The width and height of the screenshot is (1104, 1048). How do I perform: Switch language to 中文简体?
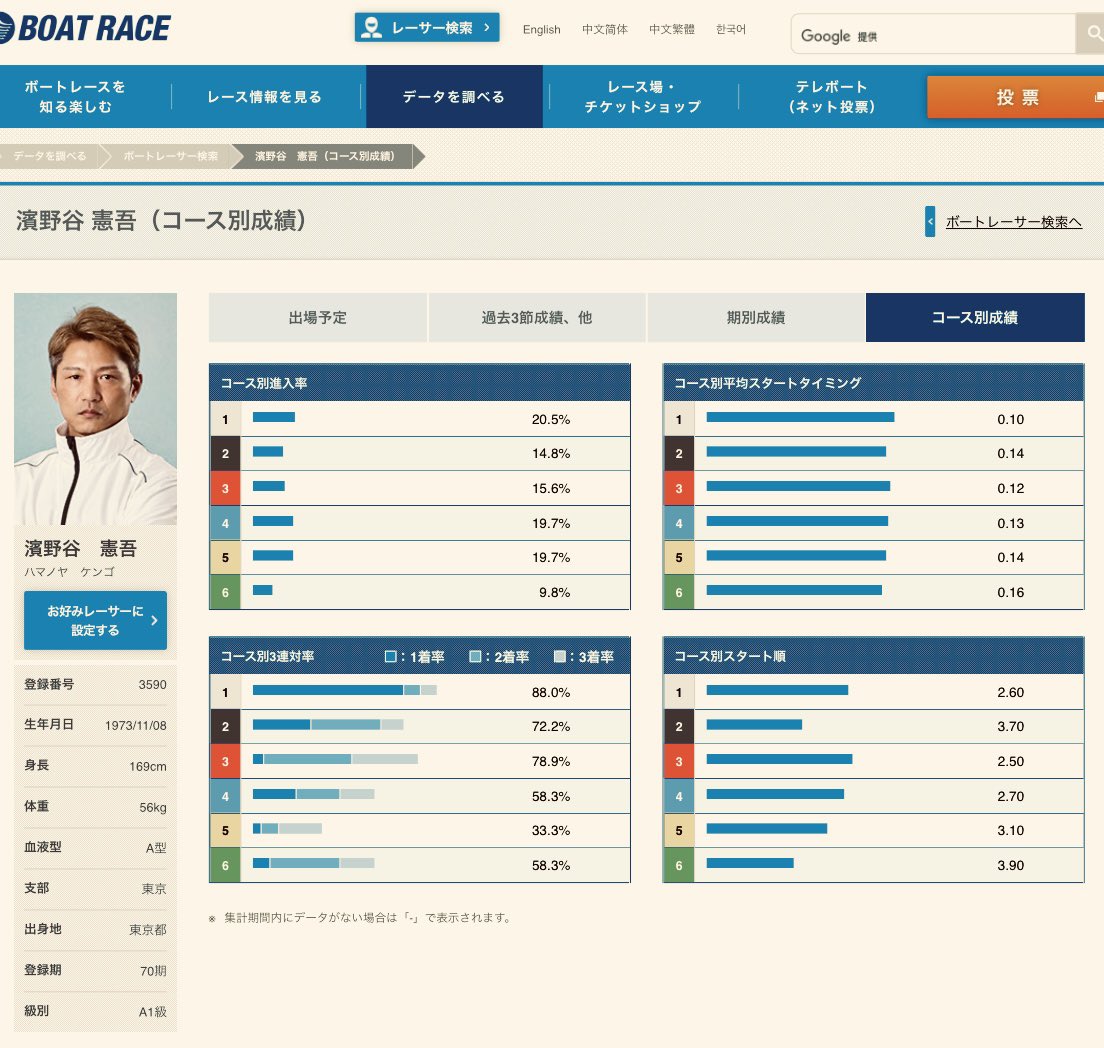tap(605, 30)
